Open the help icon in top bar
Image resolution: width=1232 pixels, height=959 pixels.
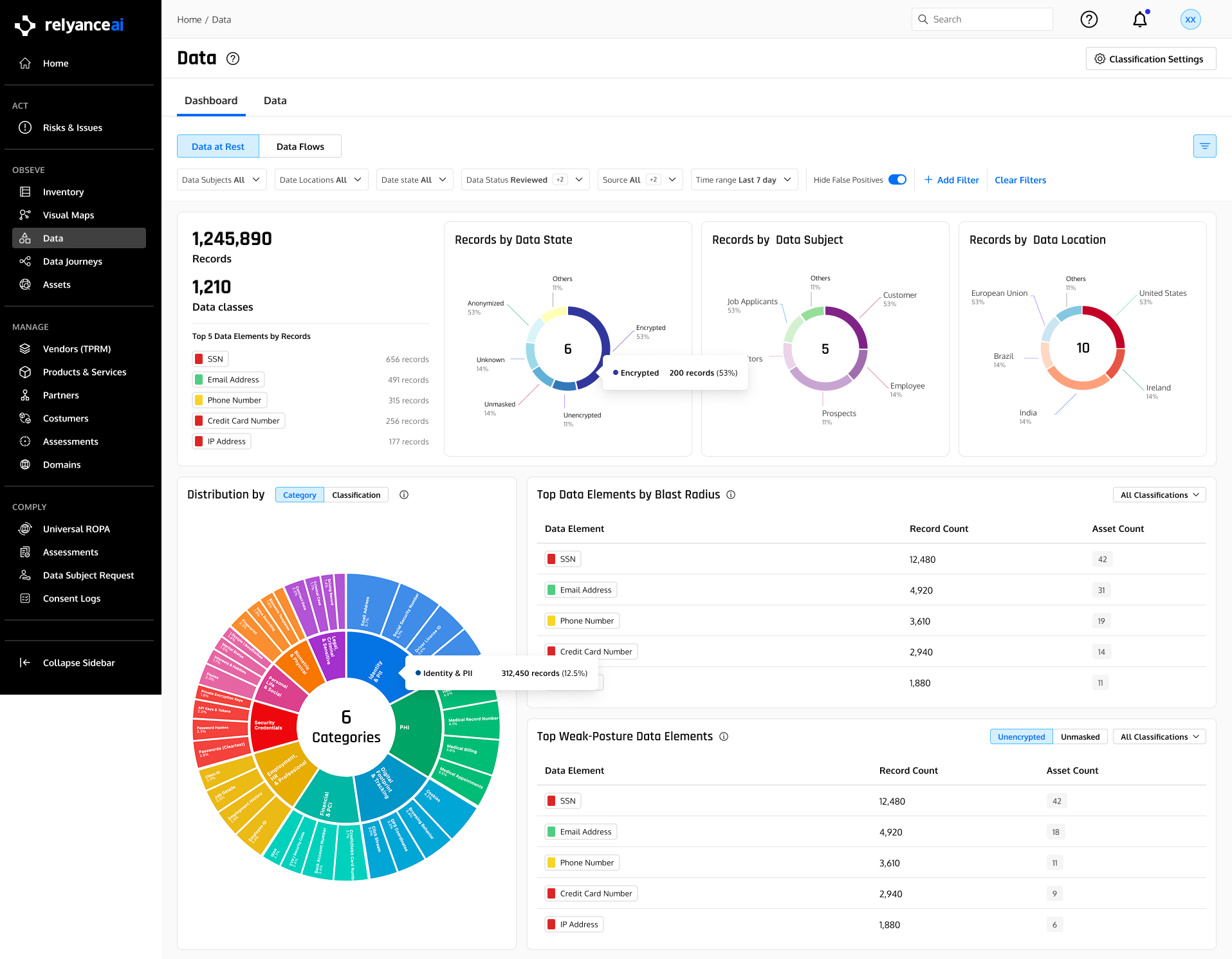(1089, 19)
